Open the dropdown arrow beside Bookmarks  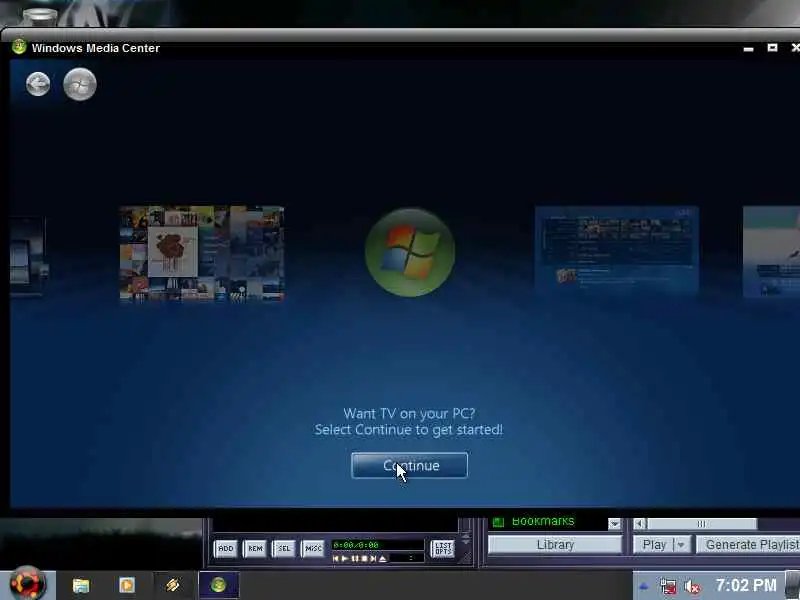(615, 524)
